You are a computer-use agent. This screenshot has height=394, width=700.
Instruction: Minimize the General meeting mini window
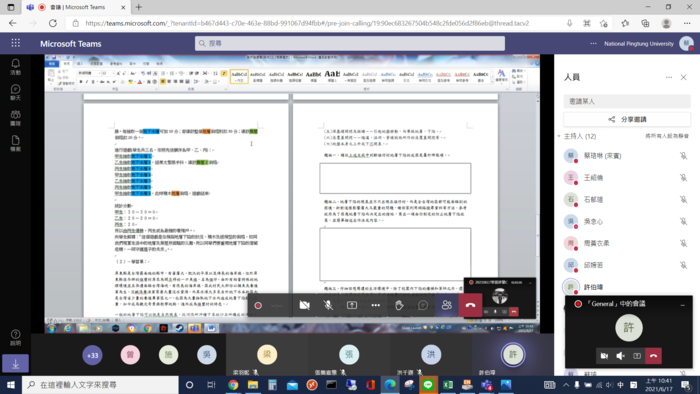click(x=682, y=304)
